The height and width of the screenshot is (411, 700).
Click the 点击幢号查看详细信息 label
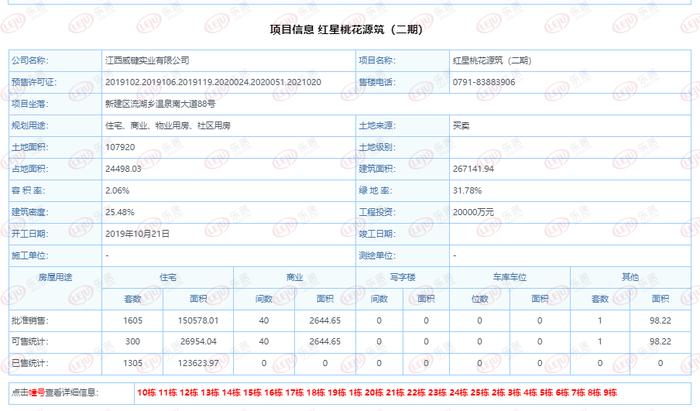(54, 393)
